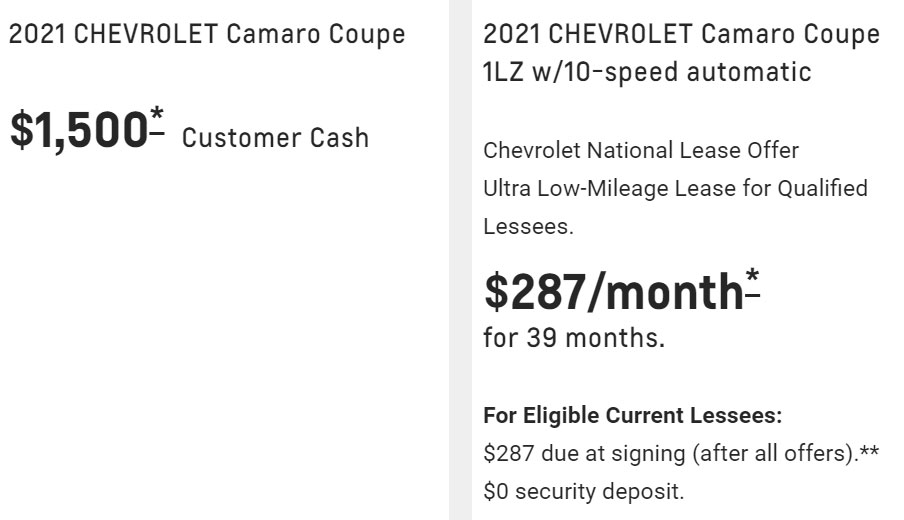Open the left card's 2021 CHEVROLET Camaro Coupe heading

pyautogui.click(x=207, y=34)
